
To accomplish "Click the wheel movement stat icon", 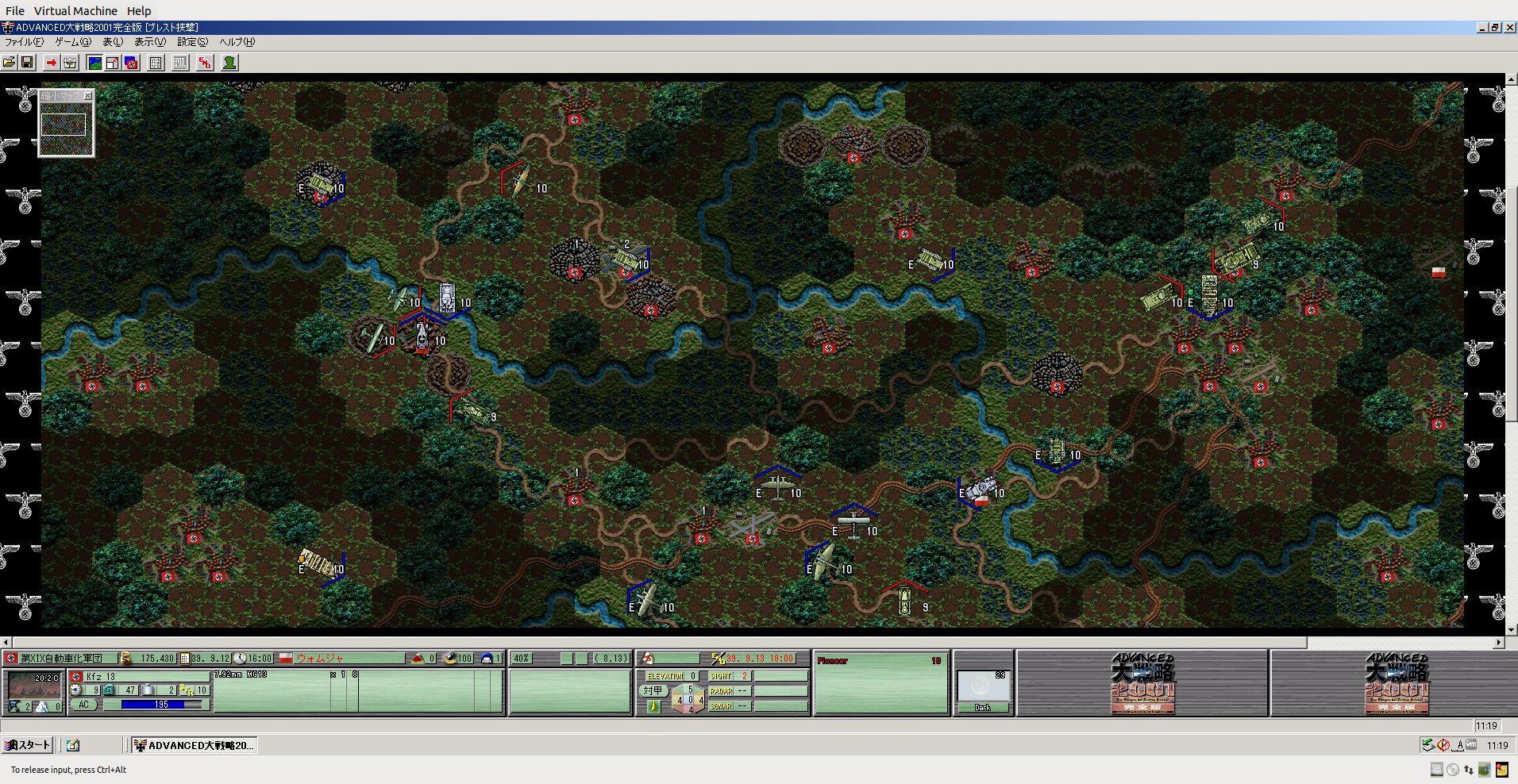I will point(76,690).
